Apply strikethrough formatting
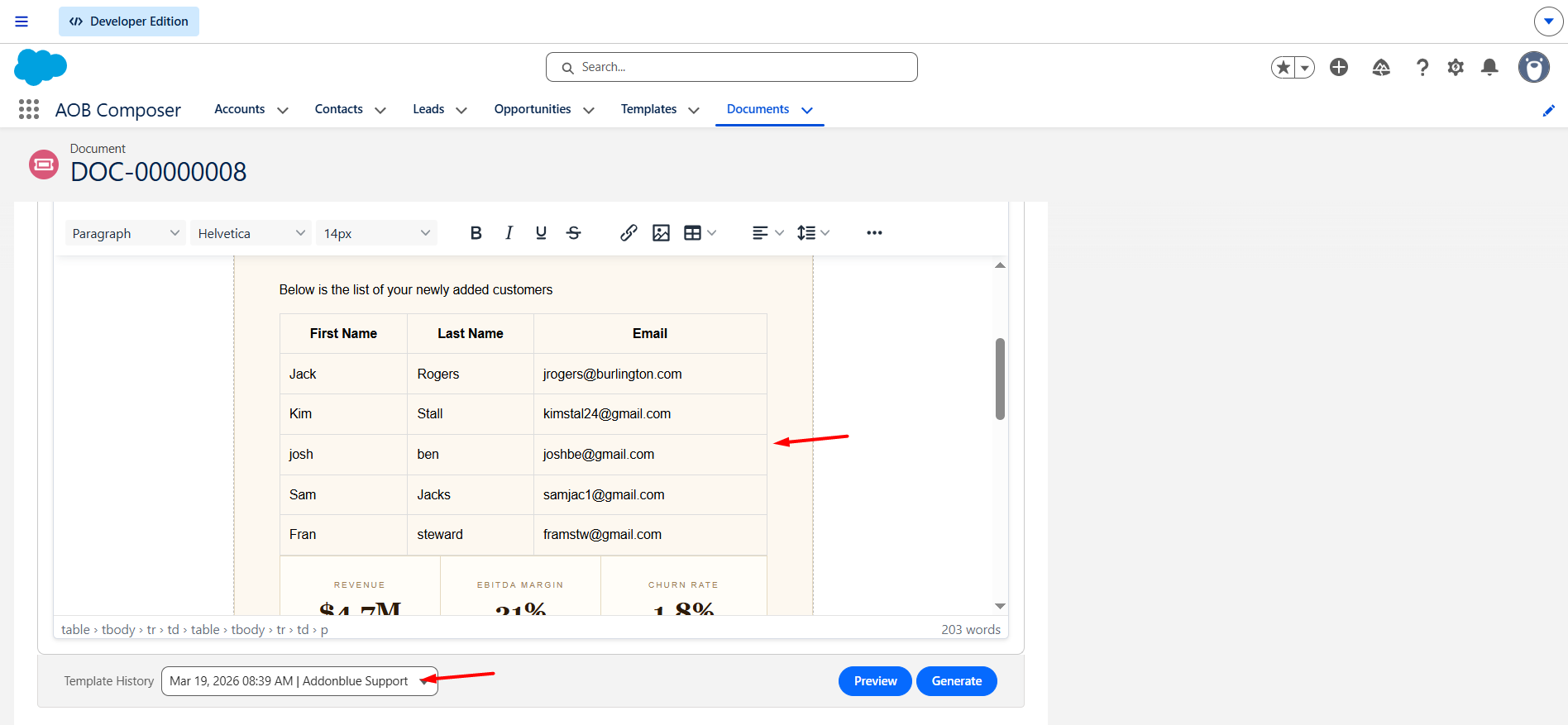 tap(574, 233)
